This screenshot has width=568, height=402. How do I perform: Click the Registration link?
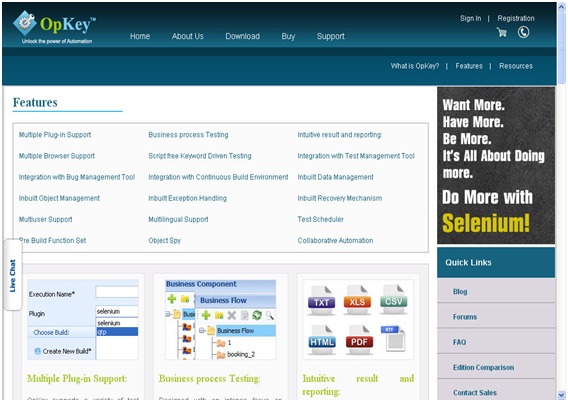coord(516,18)
